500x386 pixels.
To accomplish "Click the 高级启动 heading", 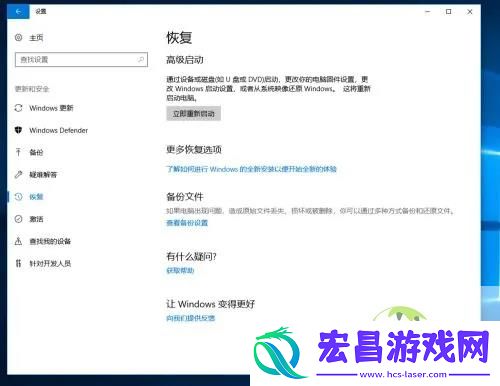I will click(x=185, y=60).
